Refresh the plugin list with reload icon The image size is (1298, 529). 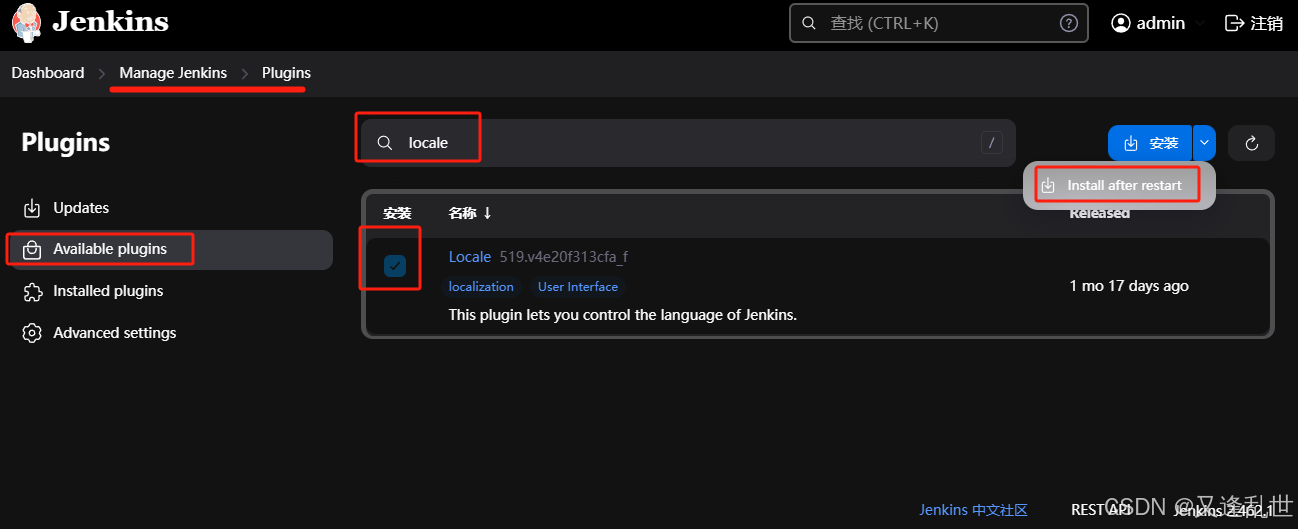point(1251,143)
